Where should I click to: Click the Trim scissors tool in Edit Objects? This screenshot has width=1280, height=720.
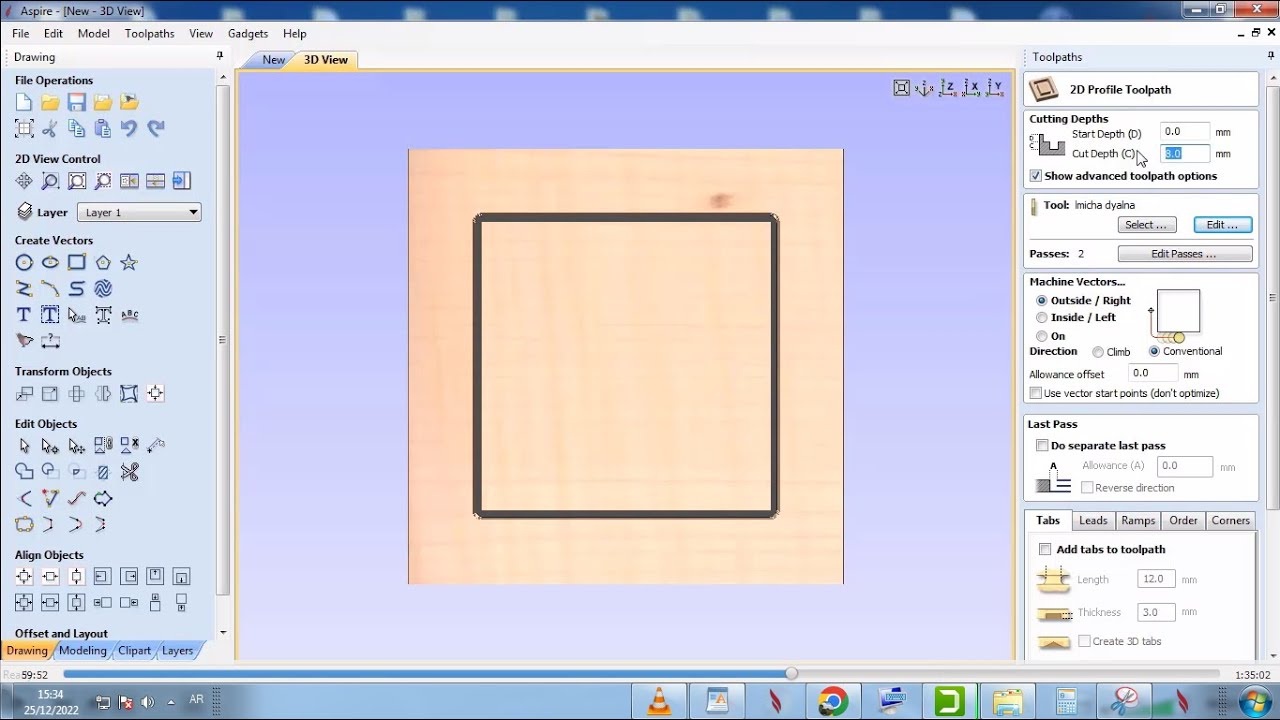coord(129,472)
